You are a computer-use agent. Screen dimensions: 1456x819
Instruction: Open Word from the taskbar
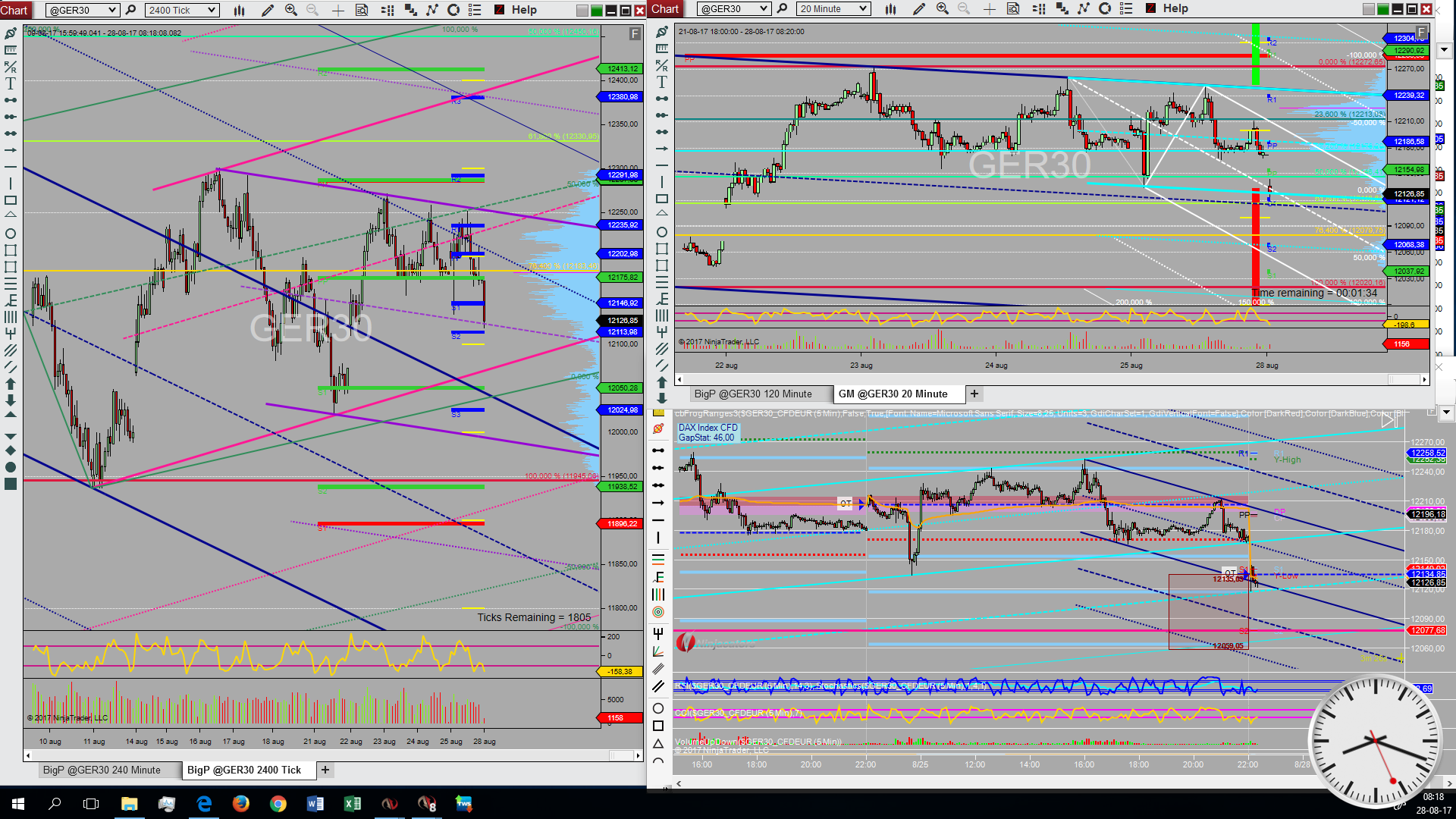pos(315,804)
